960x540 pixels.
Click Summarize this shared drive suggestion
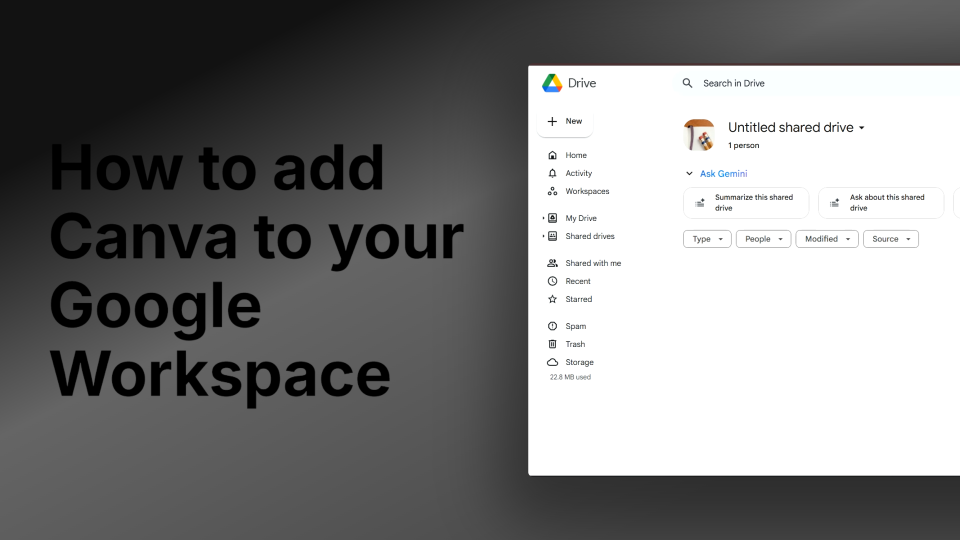[x=746, y=203]
